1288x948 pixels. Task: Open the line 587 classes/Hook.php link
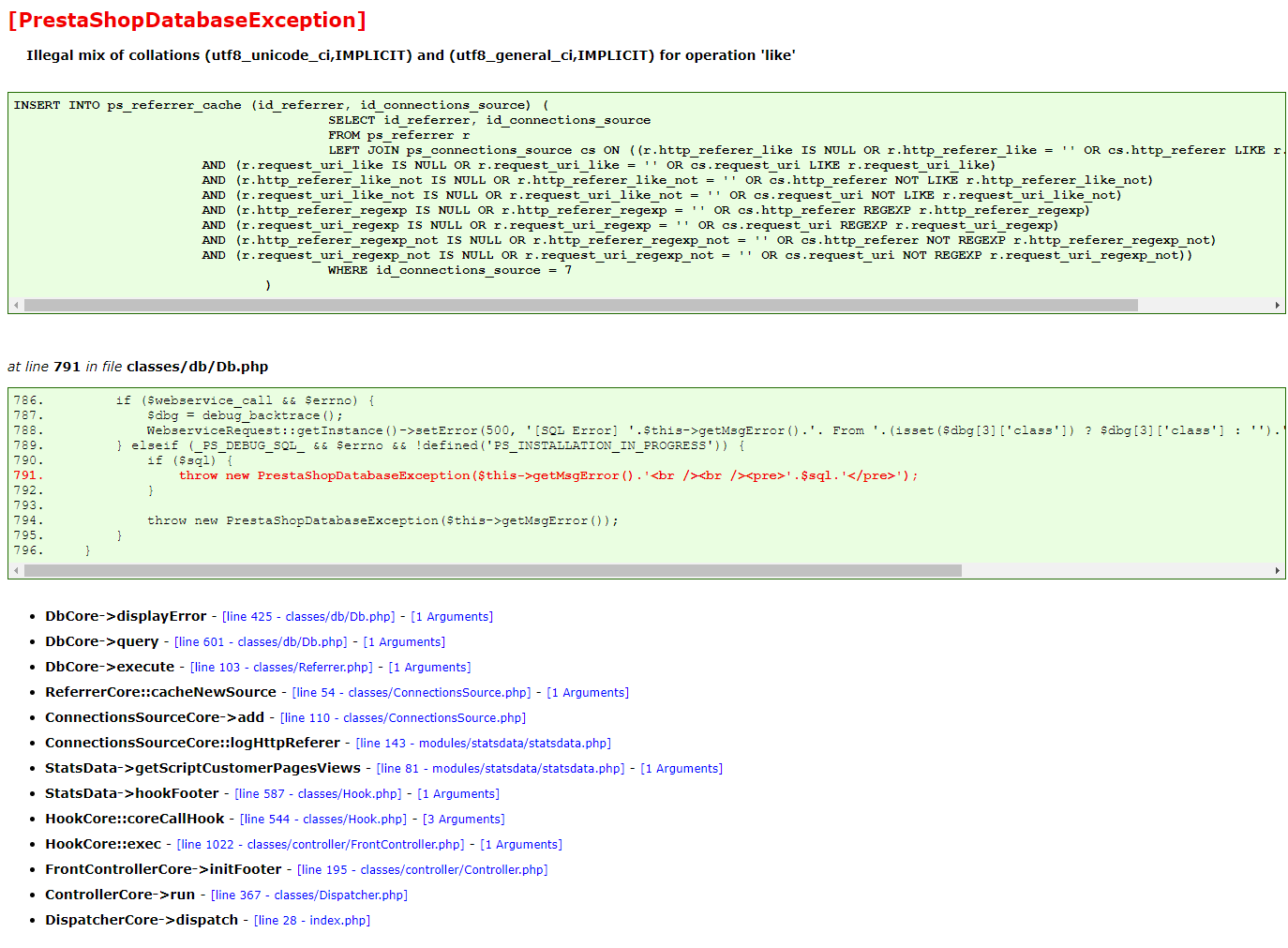click(x=318, y=794)
